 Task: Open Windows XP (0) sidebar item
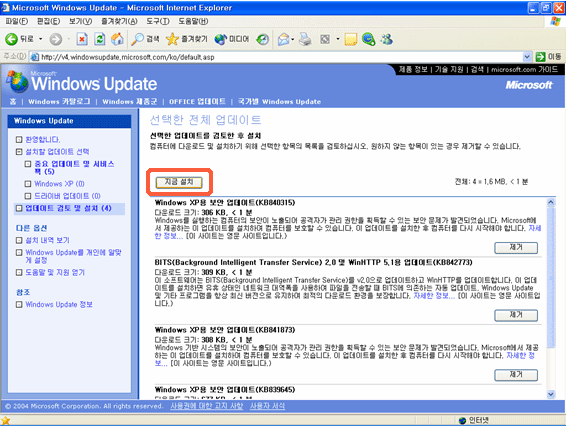59,184
